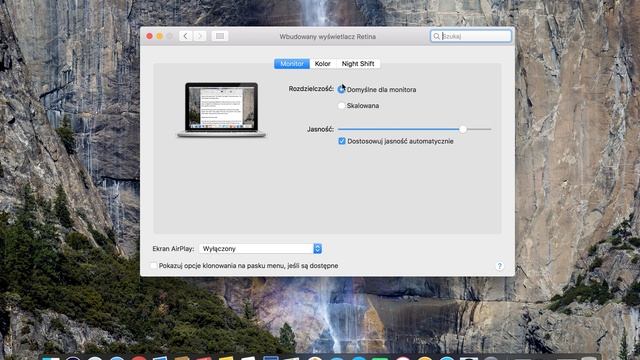Click the magnifying glass in the search field
This screenshot has width=640, height=360.
436,36
